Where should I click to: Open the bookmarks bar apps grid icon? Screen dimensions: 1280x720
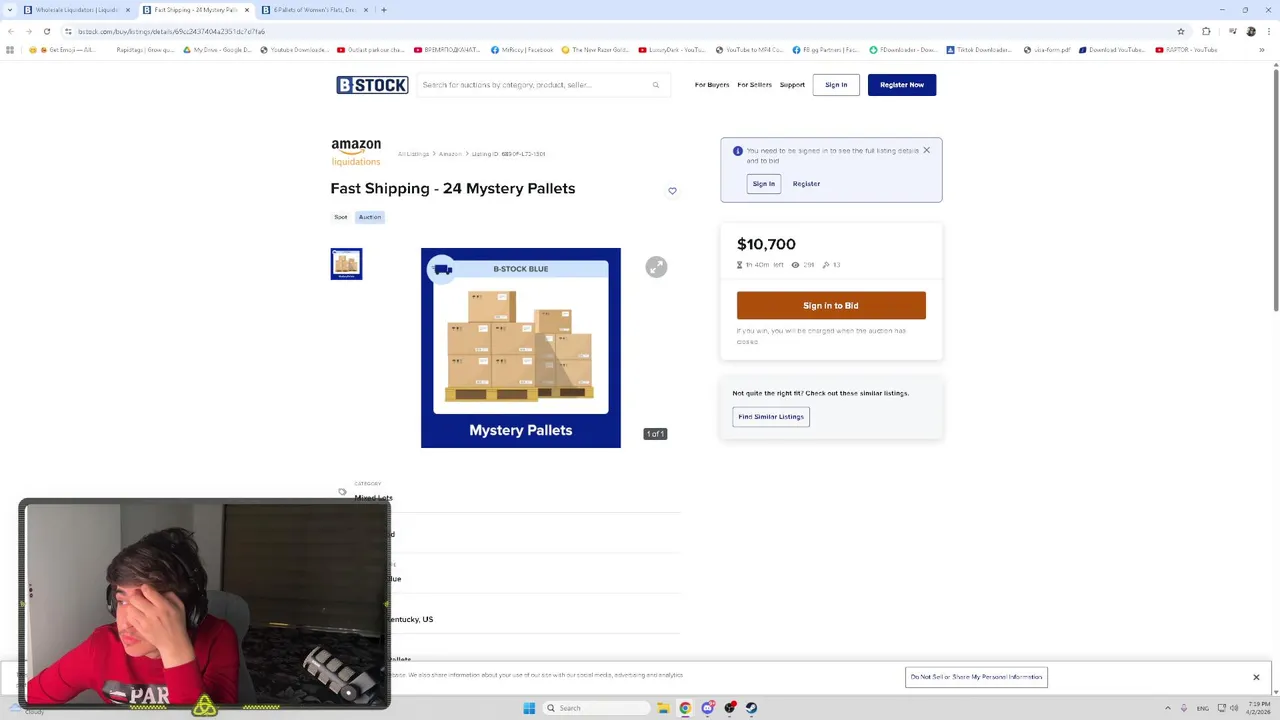point(10,50)
